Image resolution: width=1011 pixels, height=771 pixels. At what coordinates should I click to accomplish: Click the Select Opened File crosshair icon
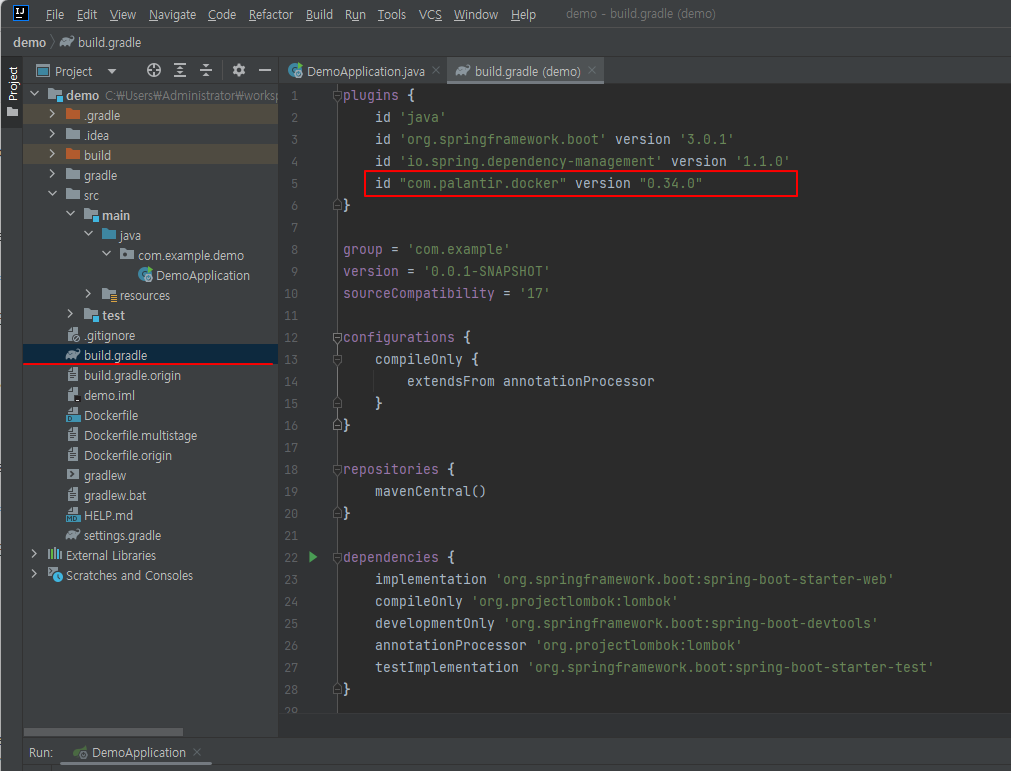pyautogui.click(x=153, y=70)
